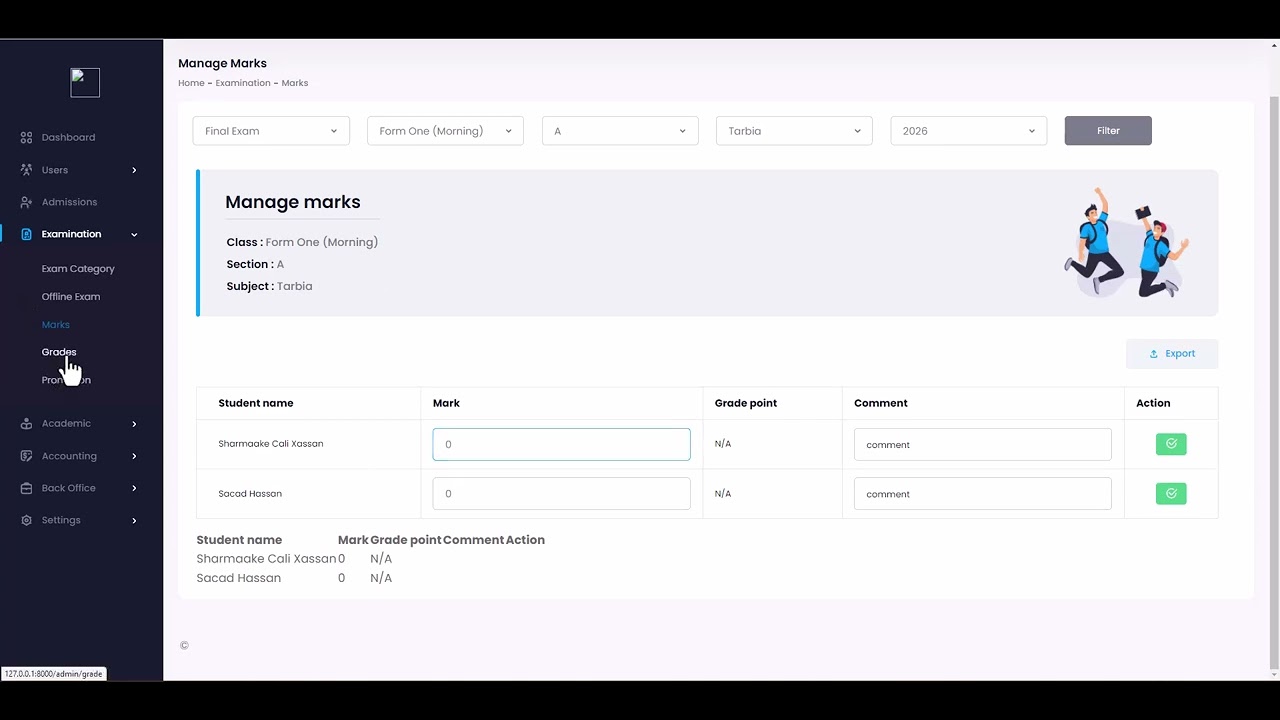Click the Settings gear icon in sidebar
1280x720 pixels.
(26, 520)
